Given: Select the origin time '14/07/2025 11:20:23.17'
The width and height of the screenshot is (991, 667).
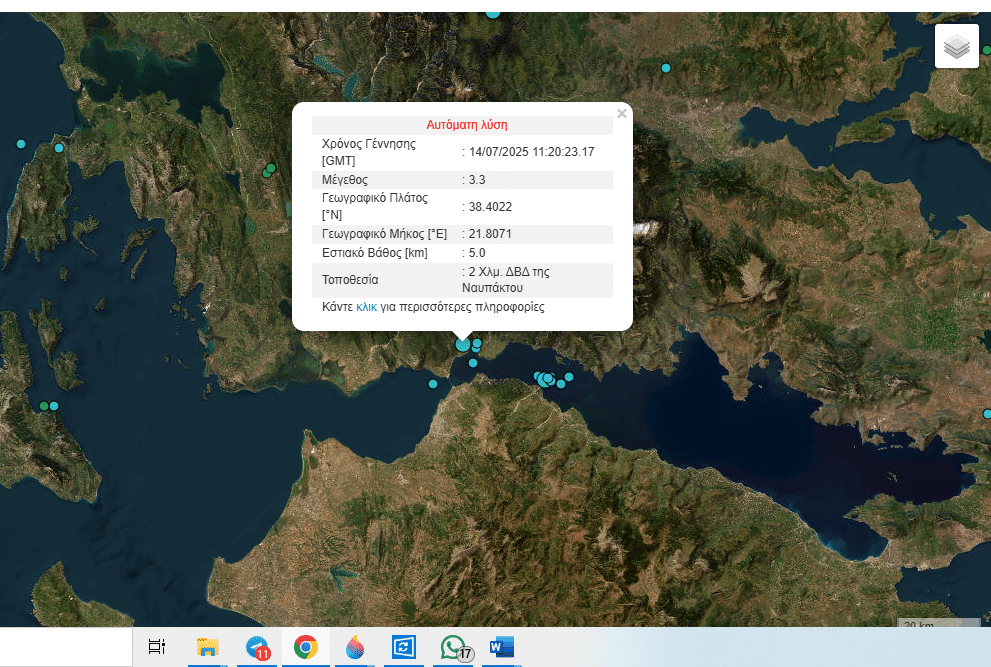Looking at the screenshot, I should [532, 152].
